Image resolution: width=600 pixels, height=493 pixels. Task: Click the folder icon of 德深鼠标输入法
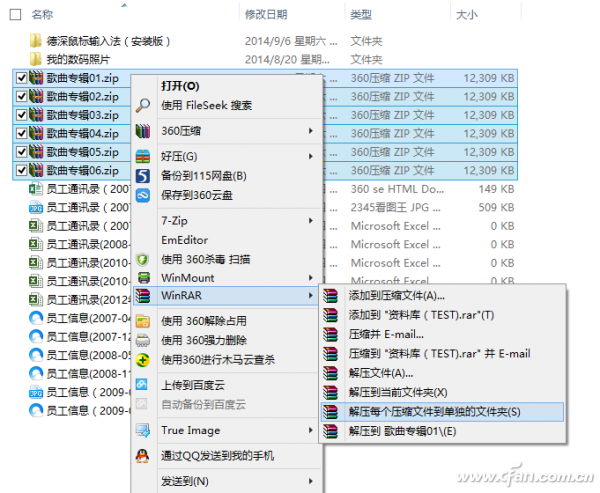click(36, 41)
